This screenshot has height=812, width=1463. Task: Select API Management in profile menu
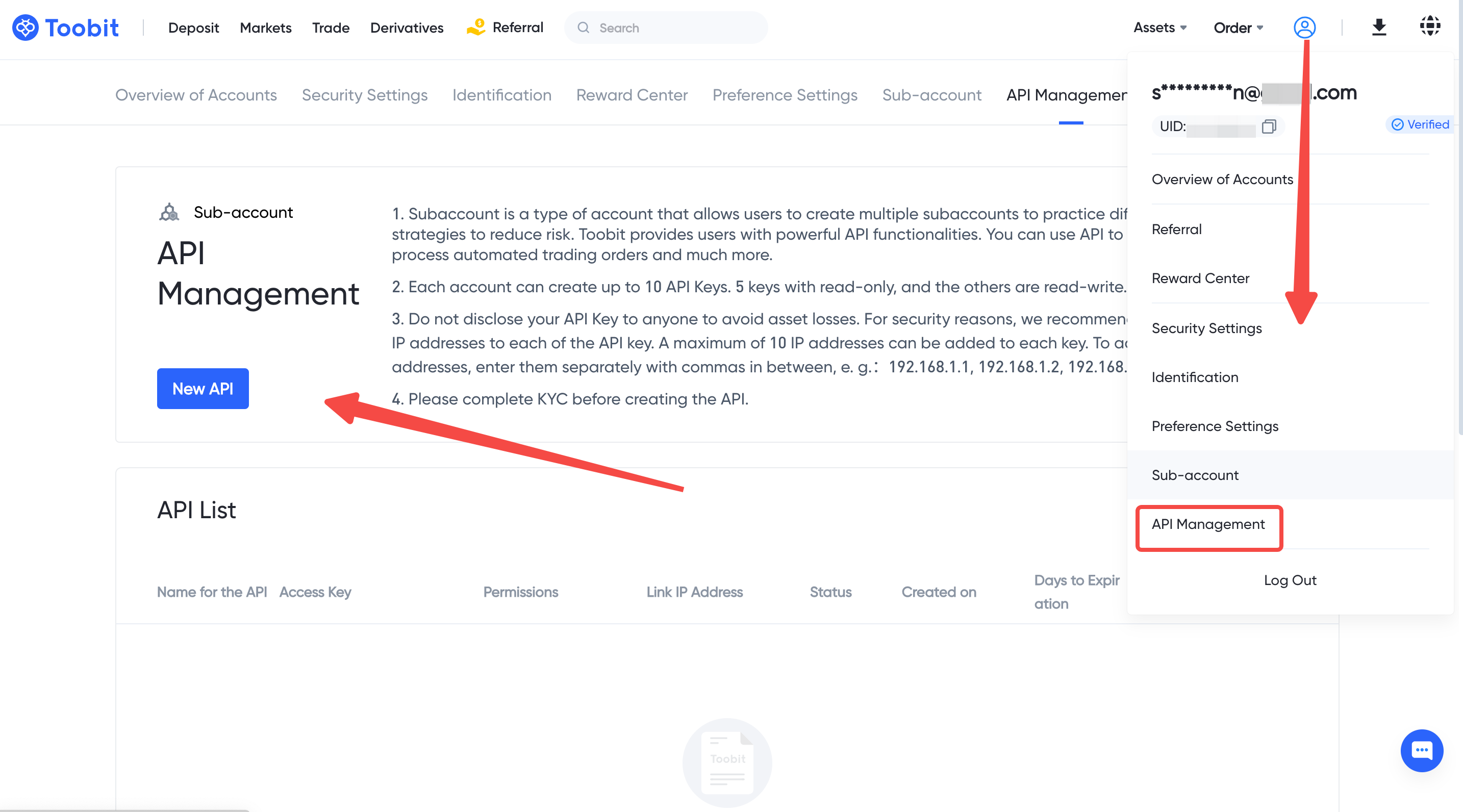pos(1208,524)
